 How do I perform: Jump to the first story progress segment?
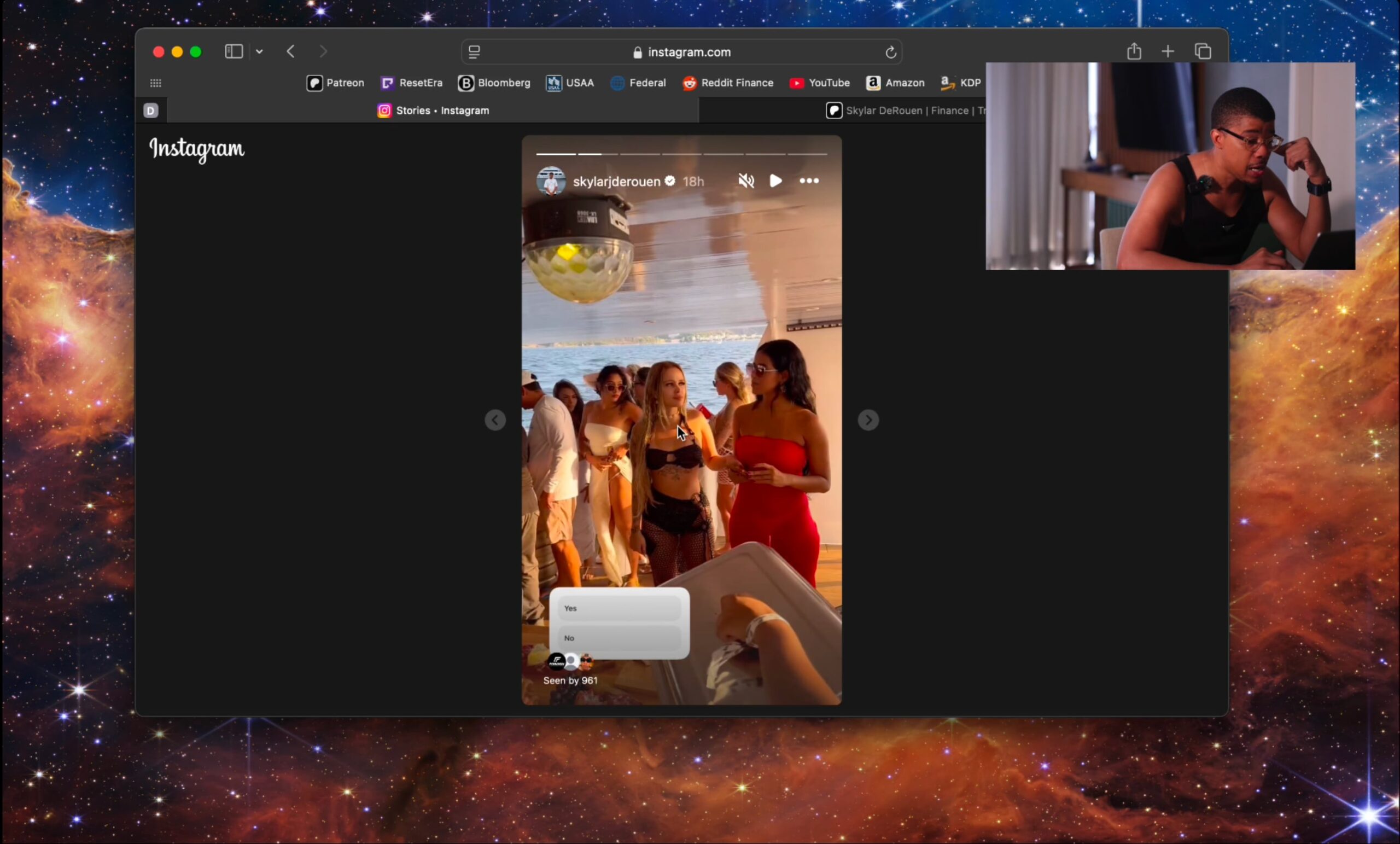[x=556, y=154]
